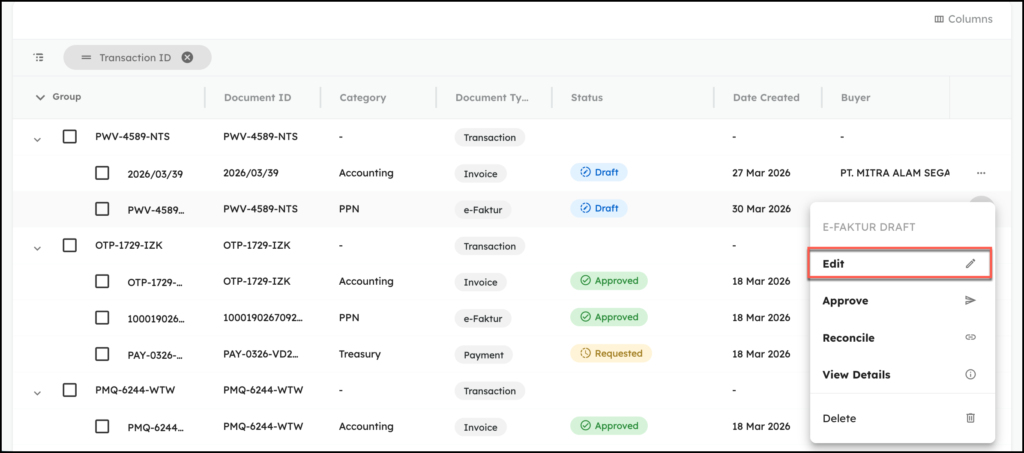This screenshot has height=453, width=1024.
Task: Click the send icon next to Approve
Action: (969, 301)
